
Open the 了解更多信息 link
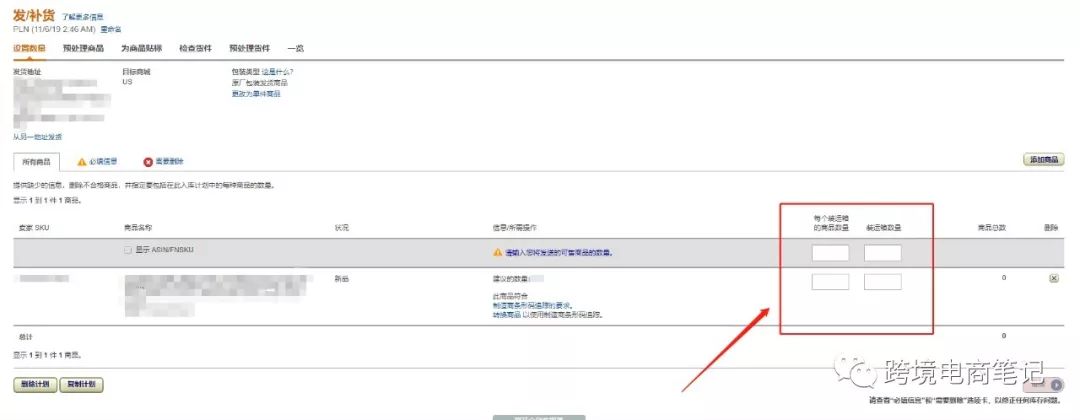click(83, 17)
